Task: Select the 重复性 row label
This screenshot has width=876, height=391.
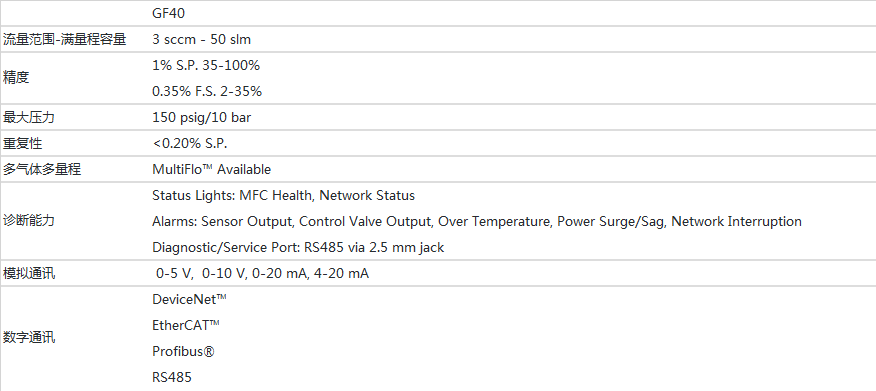Action: [x=22, y=144]
